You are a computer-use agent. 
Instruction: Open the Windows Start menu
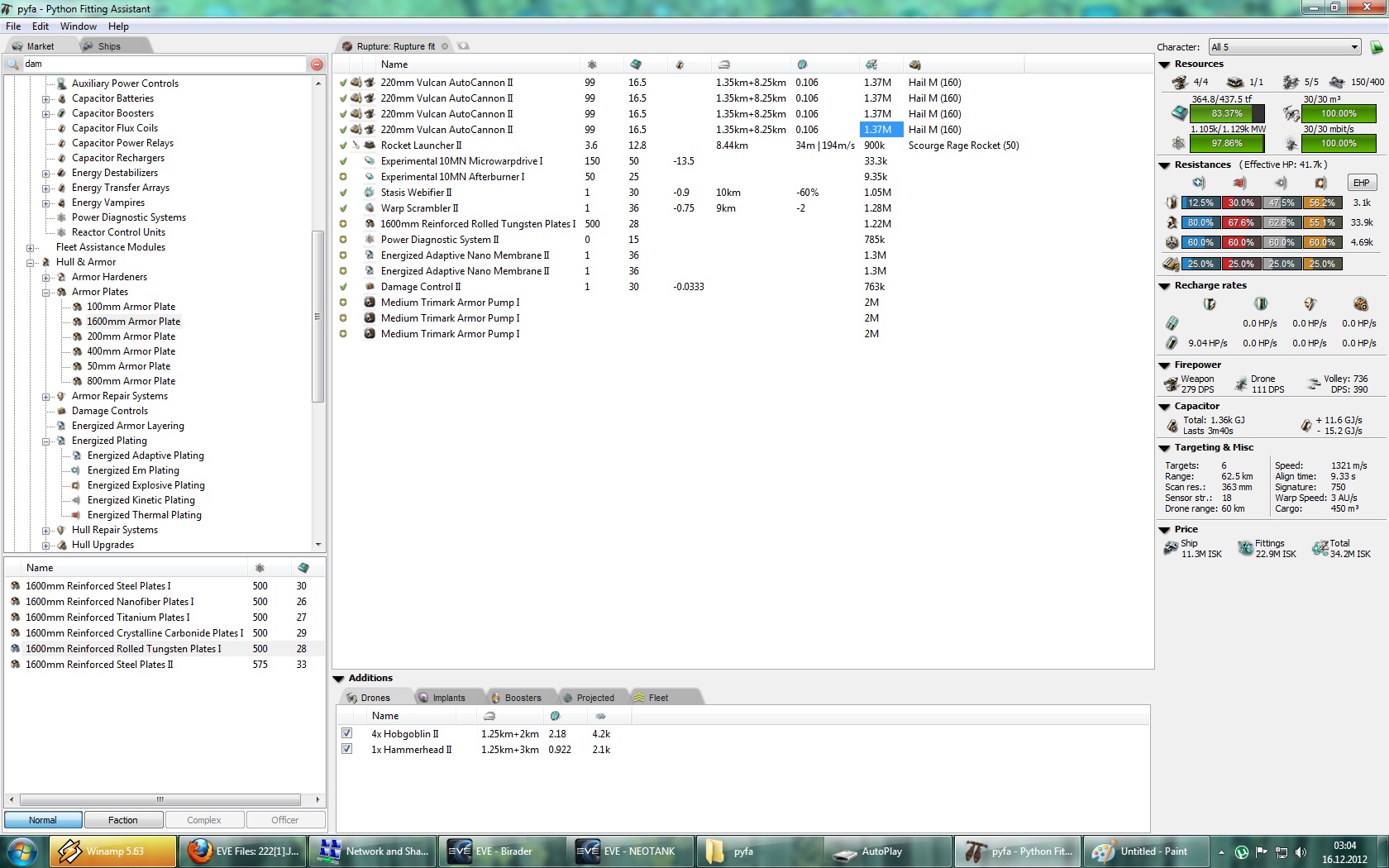tap(22, 851)
